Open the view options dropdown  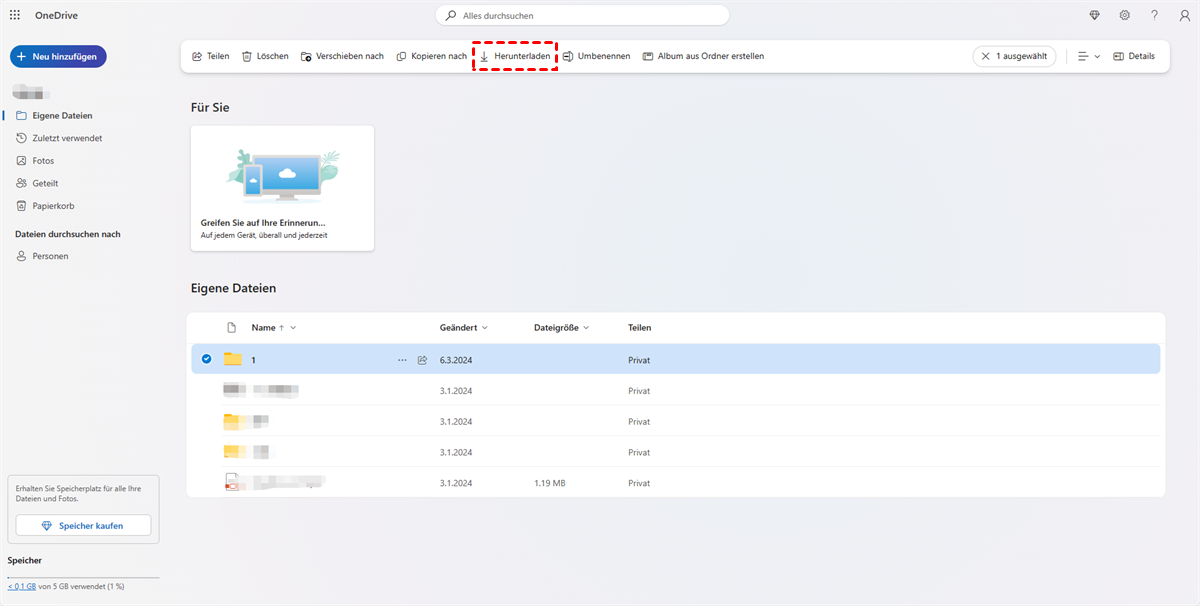tap(1089, 57)
